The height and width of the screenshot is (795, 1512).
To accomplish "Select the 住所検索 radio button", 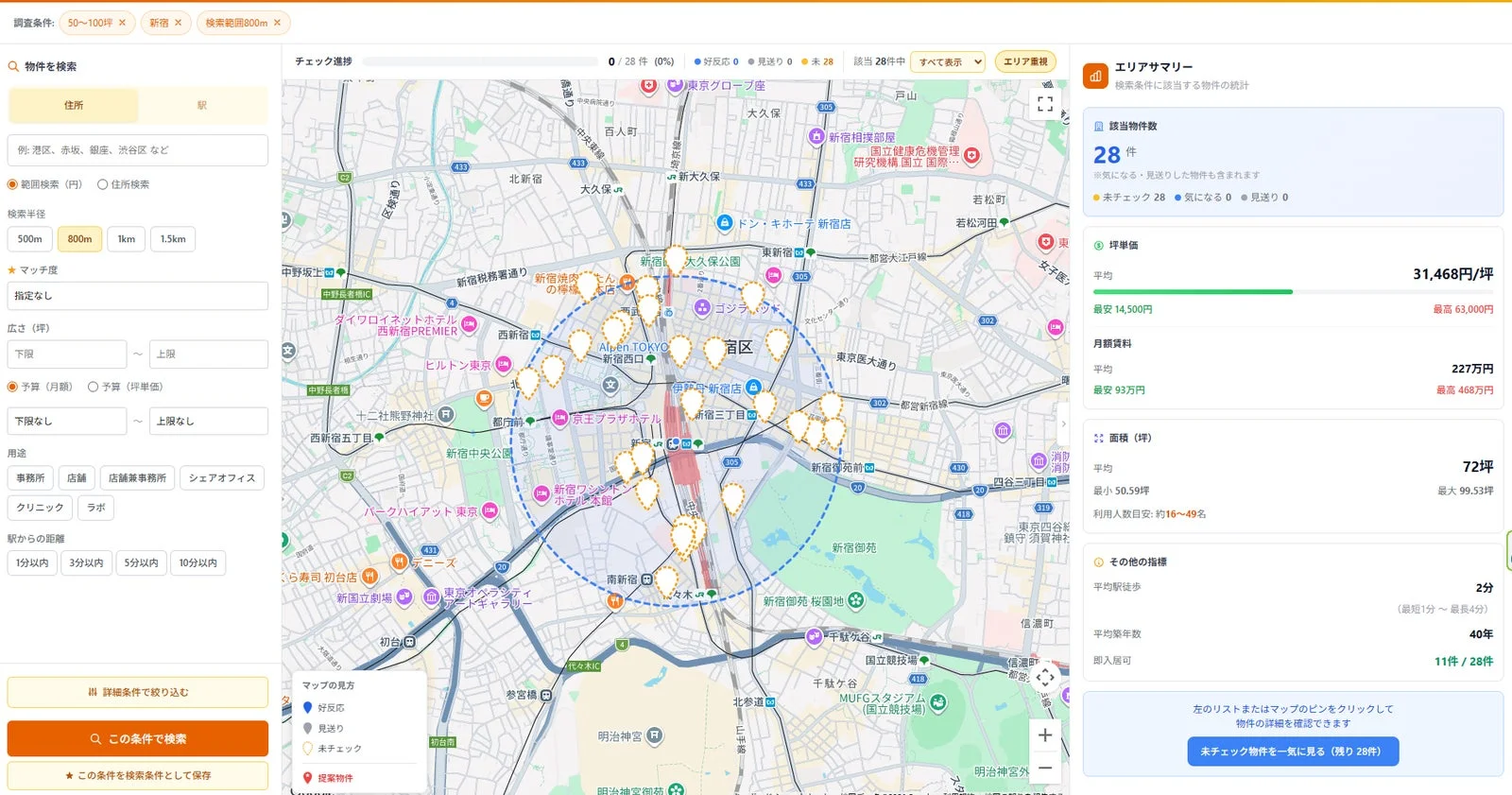I will click(103, 184).
